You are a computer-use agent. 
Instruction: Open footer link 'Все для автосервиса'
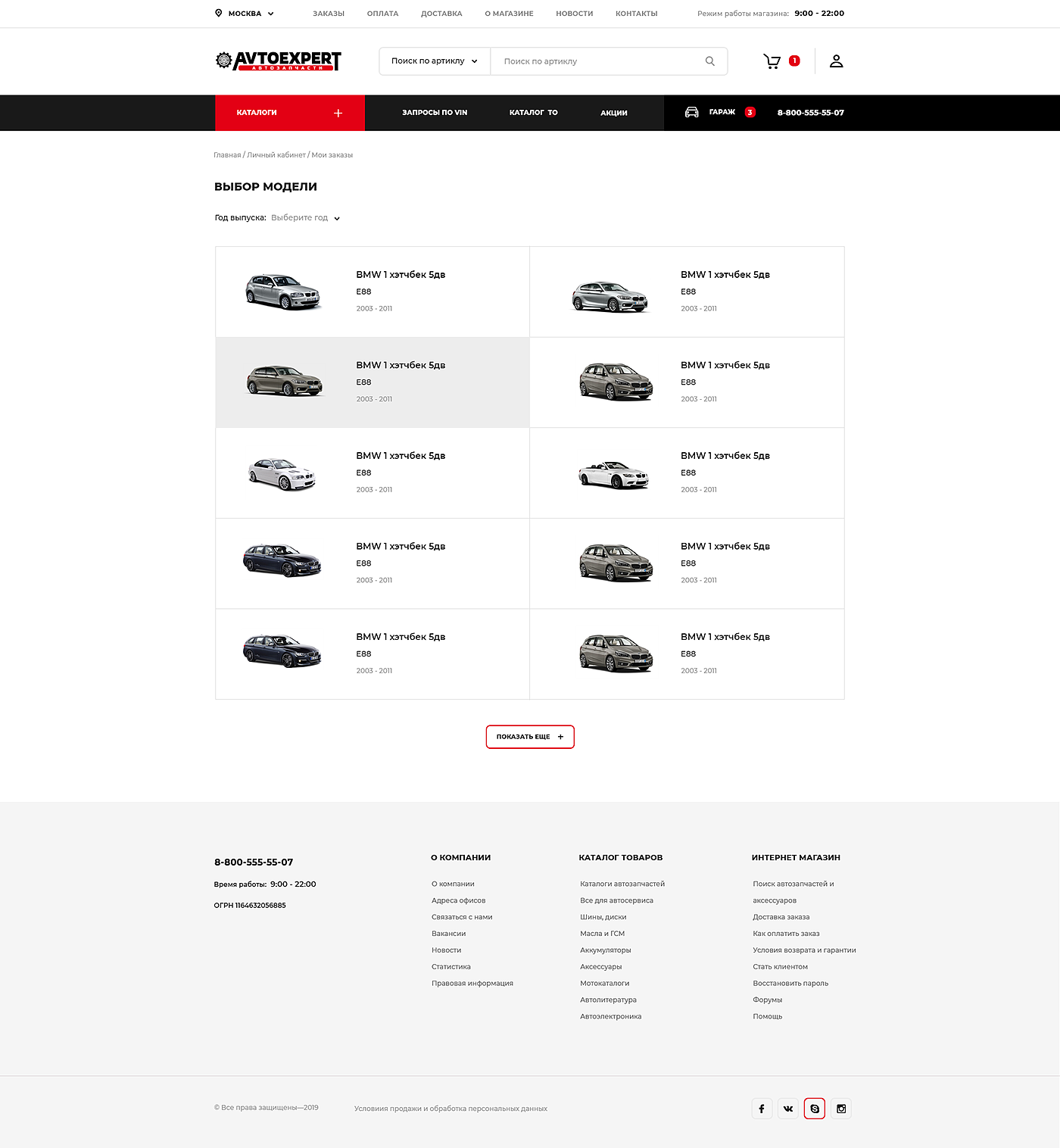click(x=616, y=900)
